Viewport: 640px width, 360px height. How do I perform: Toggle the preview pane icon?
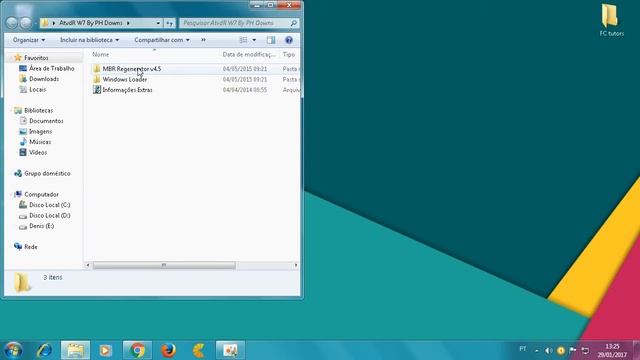pos(271,40)
